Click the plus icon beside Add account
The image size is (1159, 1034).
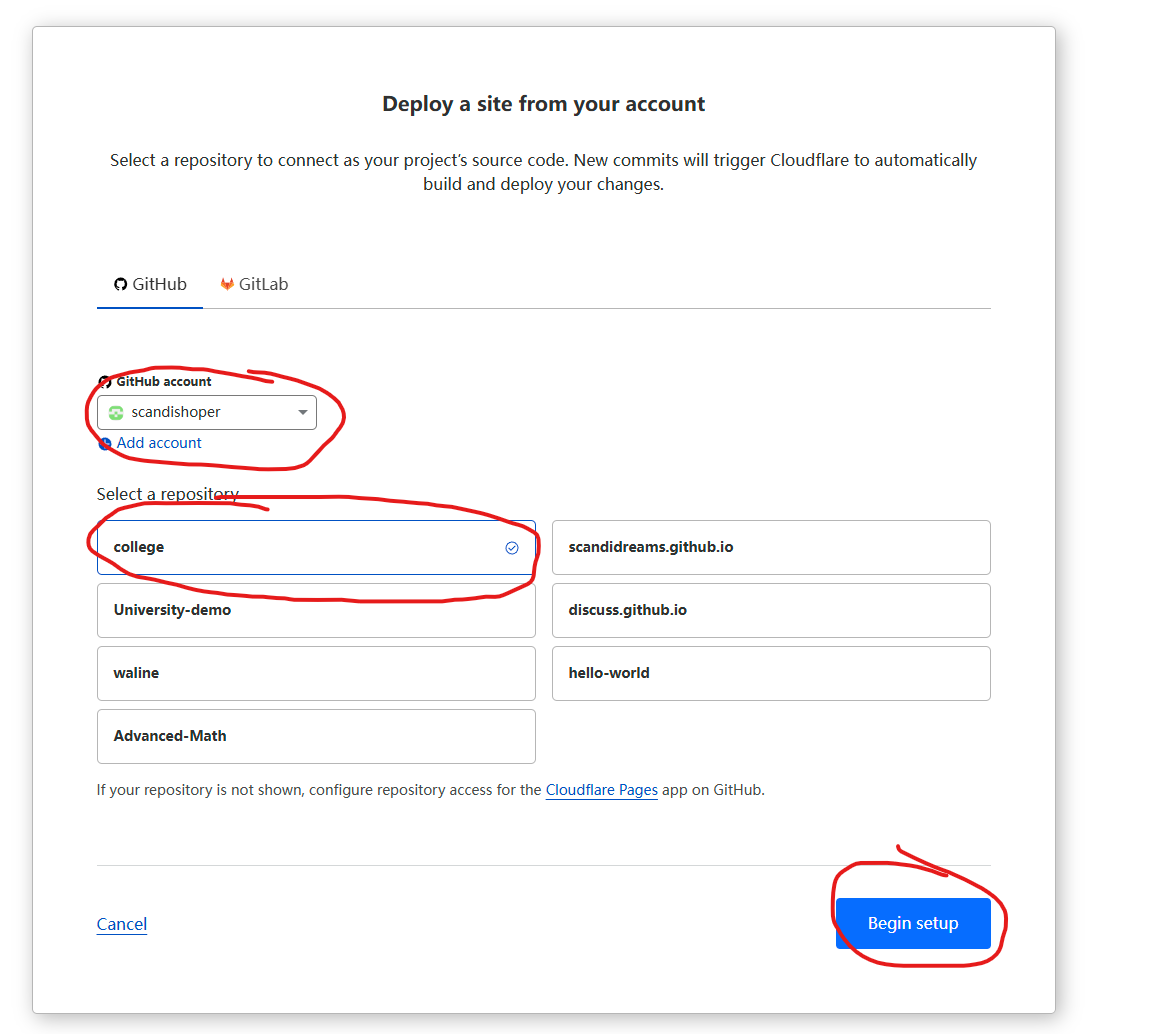tap(105, 444)
